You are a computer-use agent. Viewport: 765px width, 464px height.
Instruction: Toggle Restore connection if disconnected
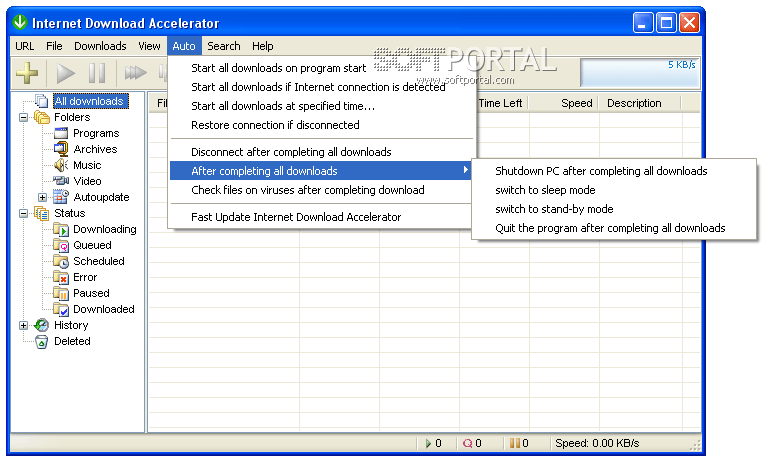click(320, 125)
